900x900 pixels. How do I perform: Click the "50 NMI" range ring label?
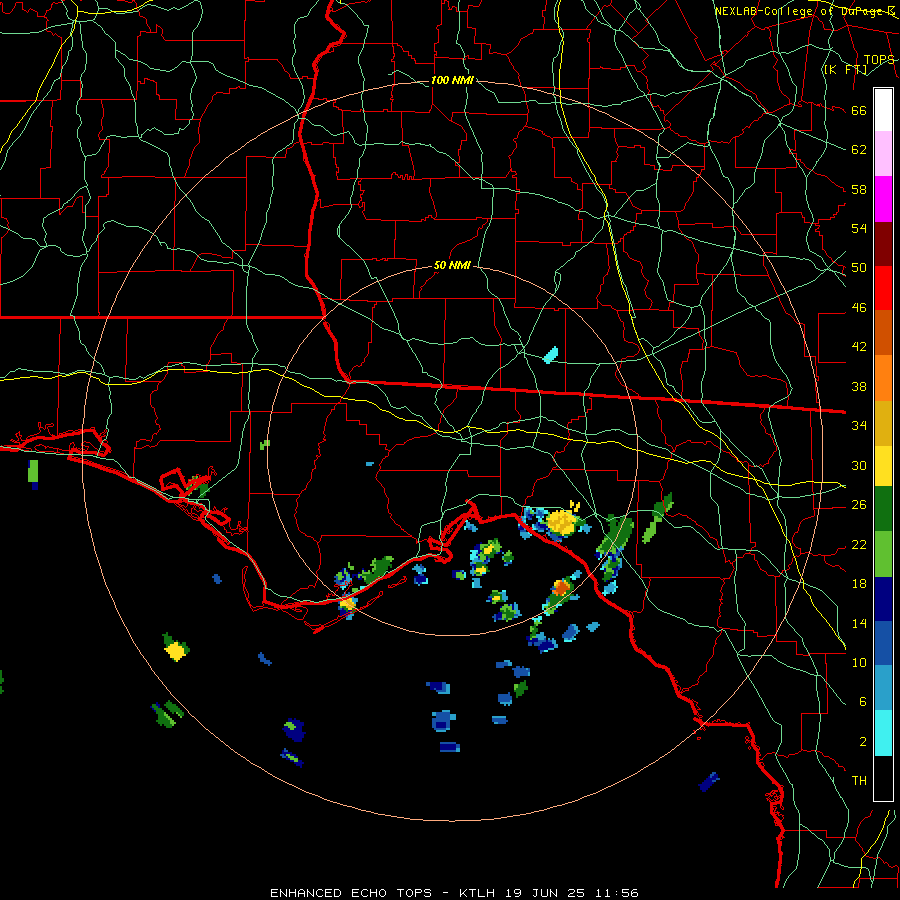[452, 265]
